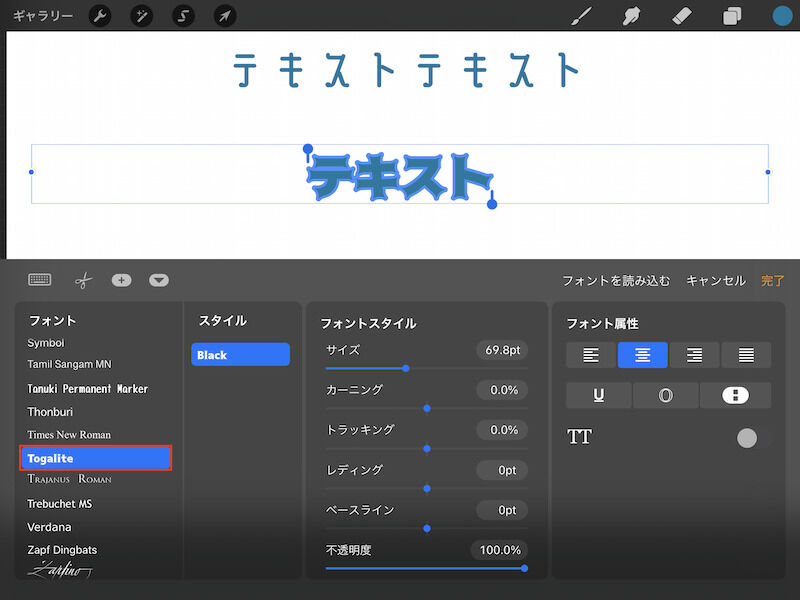Viewport: 800px width, 600px height.
Task: Select the Togalite font
Action: click(x=96, y=458)
